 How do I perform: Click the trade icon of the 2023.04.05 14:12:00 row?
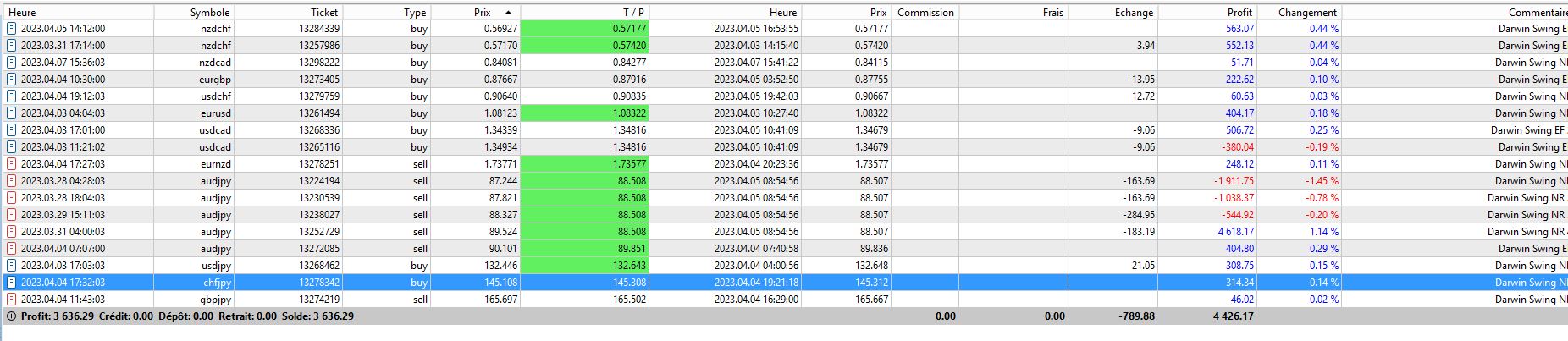pos(12,29)
